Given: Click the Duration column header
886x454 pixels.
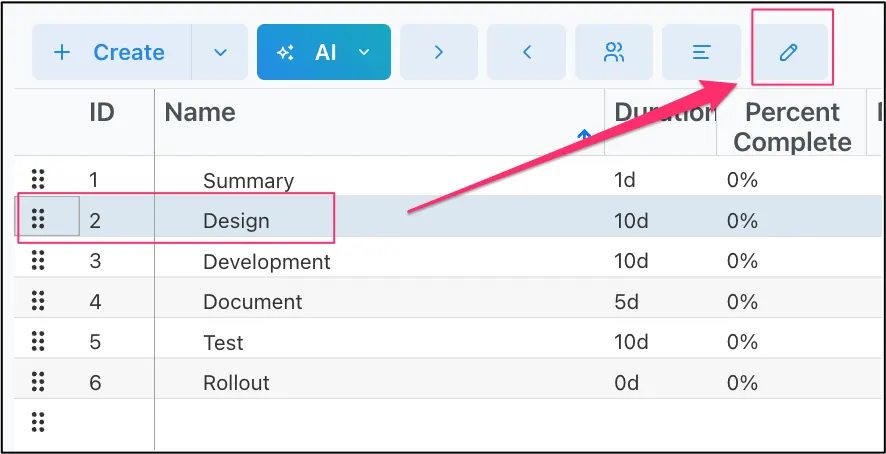Looking at the screenshot, I should coord(664,113).
